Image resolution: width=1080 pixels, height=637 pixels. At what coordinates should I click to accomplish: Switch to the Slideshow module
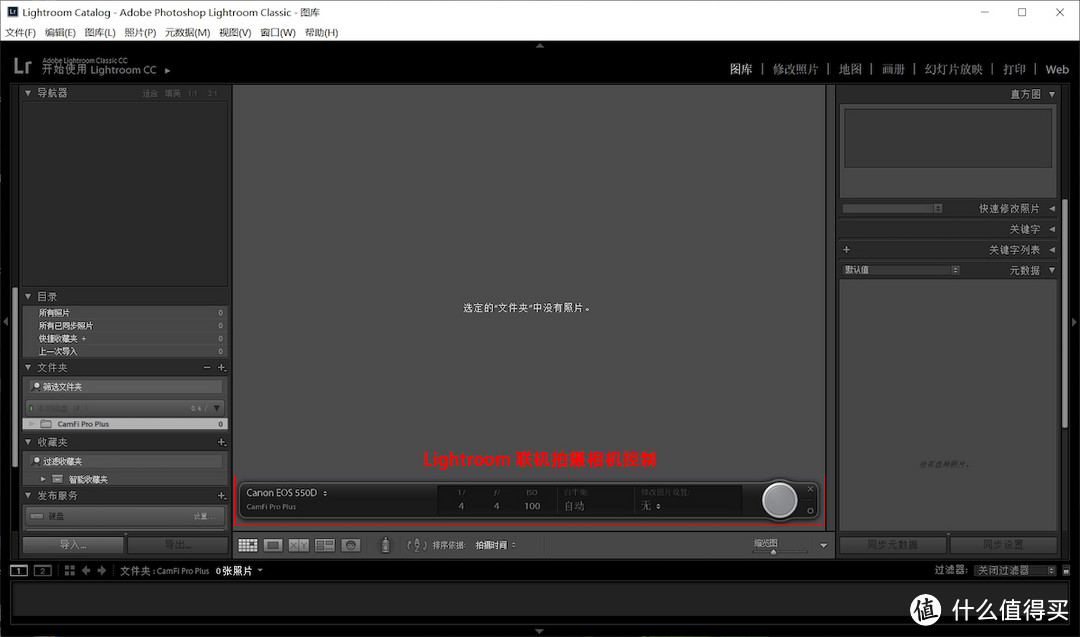953,69
